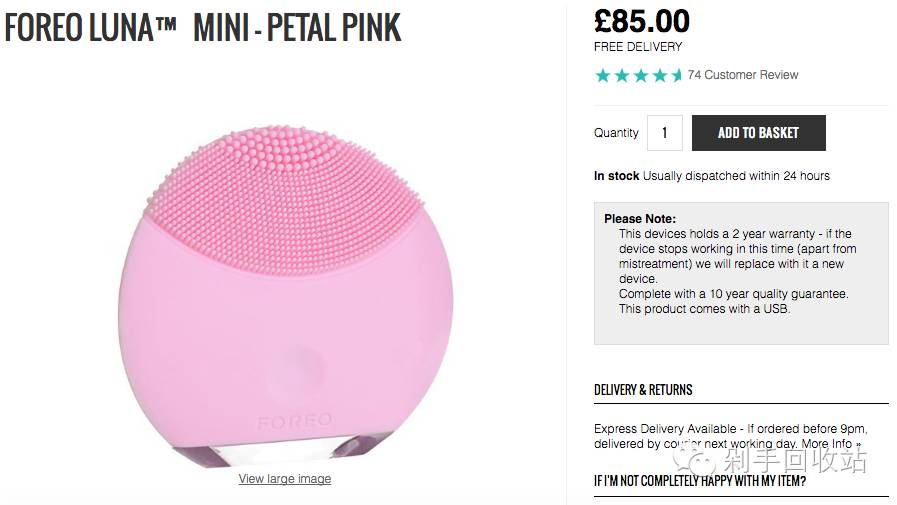This screenshot has width=897, height=505.
Task: Follow the More Info link
Action: [x=830, y=444]
